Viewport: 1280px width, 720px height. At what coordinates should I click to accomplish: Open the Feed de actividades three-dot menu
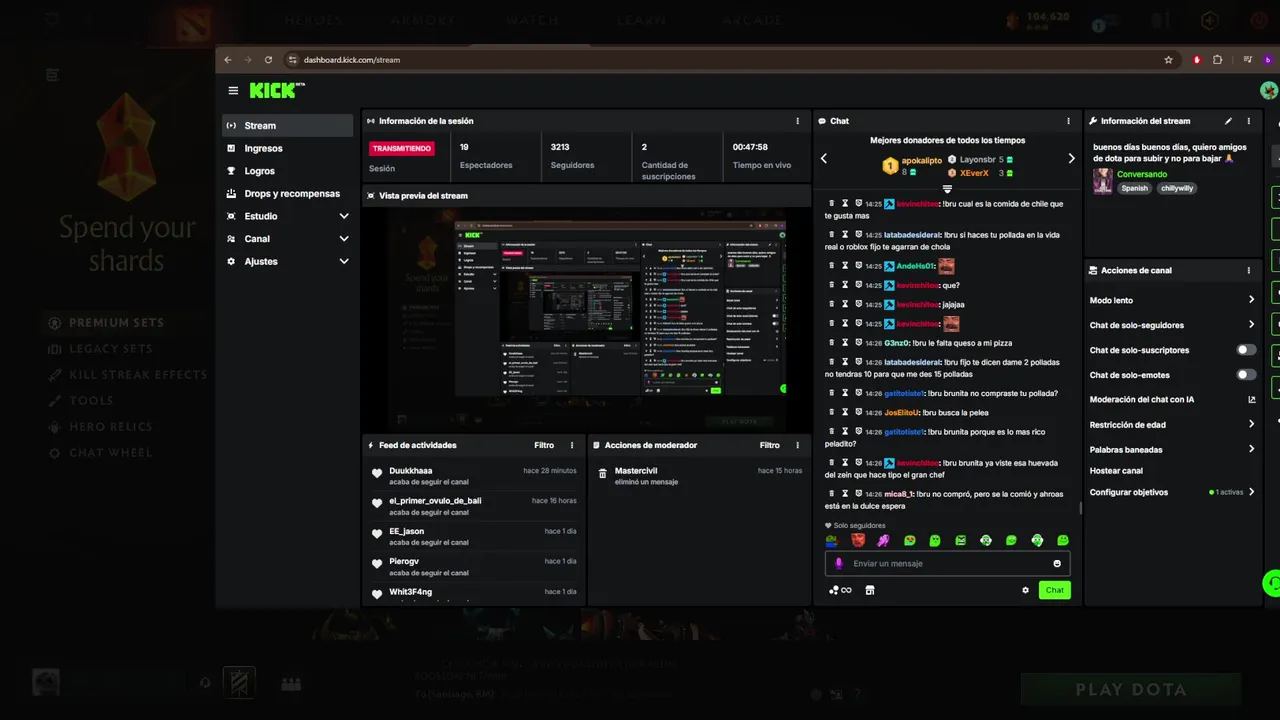[x=572, y=445]
